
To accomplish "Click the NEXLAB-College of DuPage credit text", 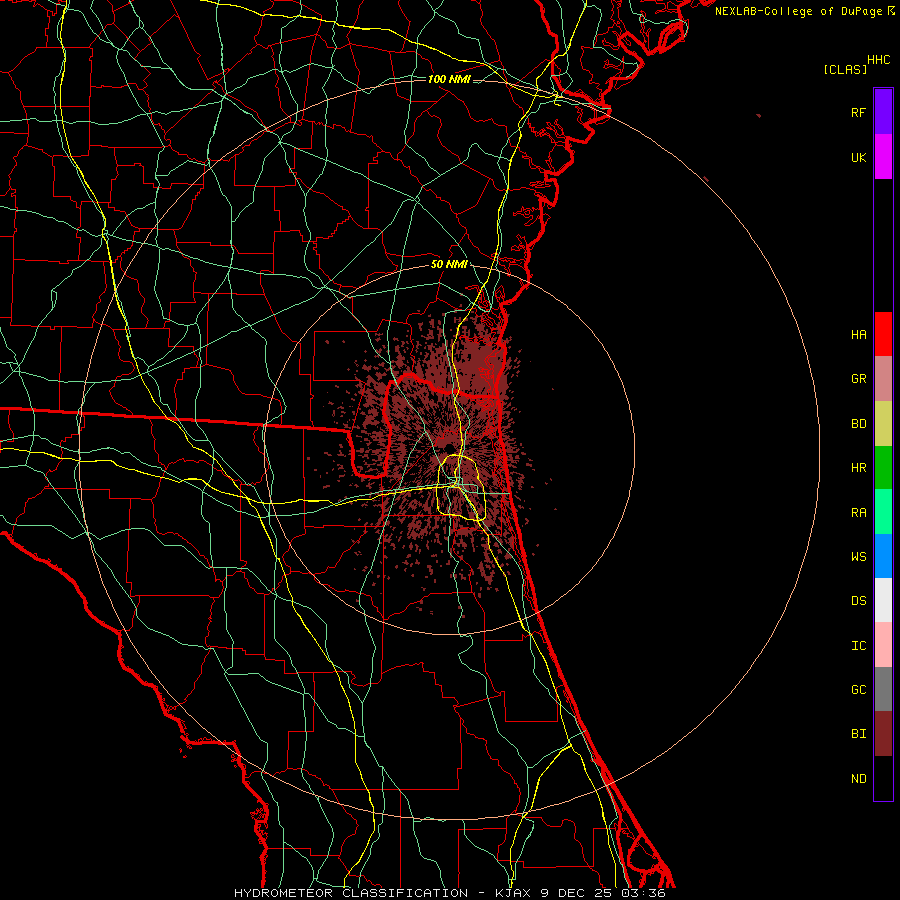I will point(798,11).
